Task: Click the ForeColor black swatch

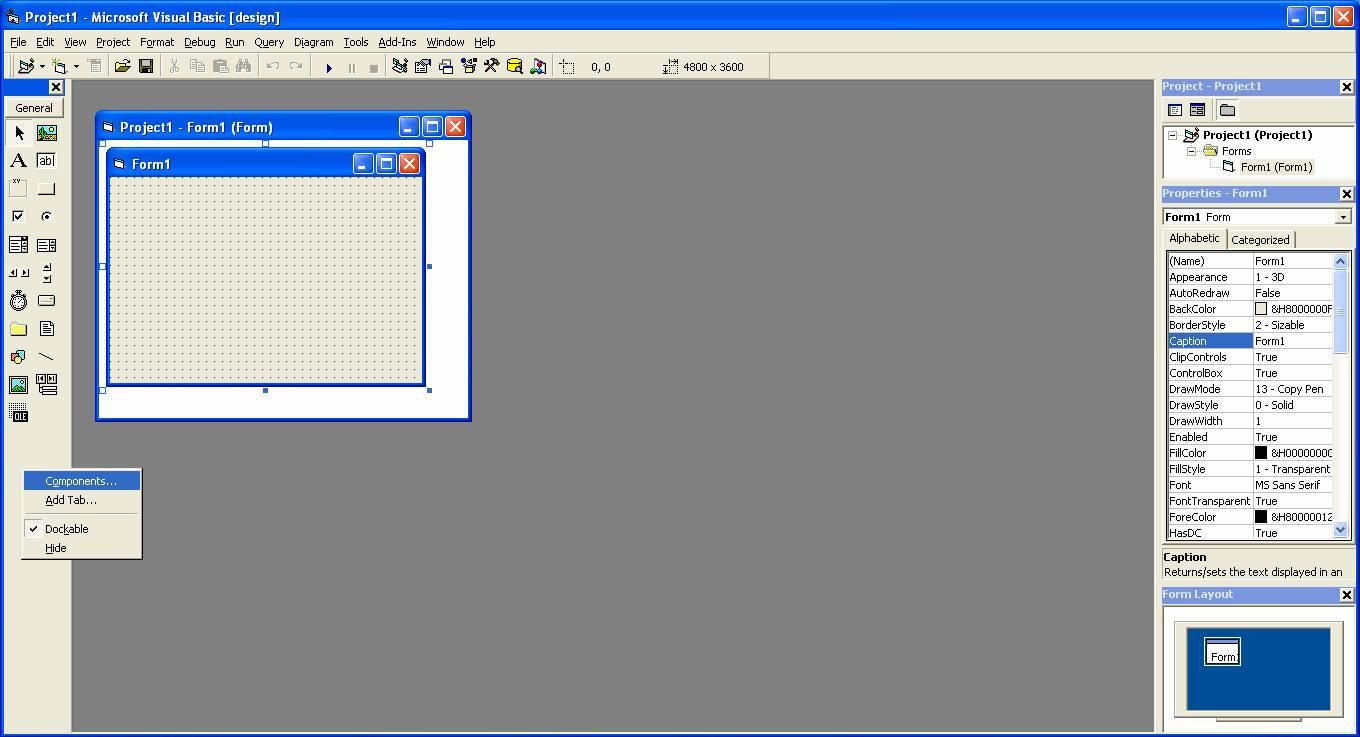Action: point(1261,517)
